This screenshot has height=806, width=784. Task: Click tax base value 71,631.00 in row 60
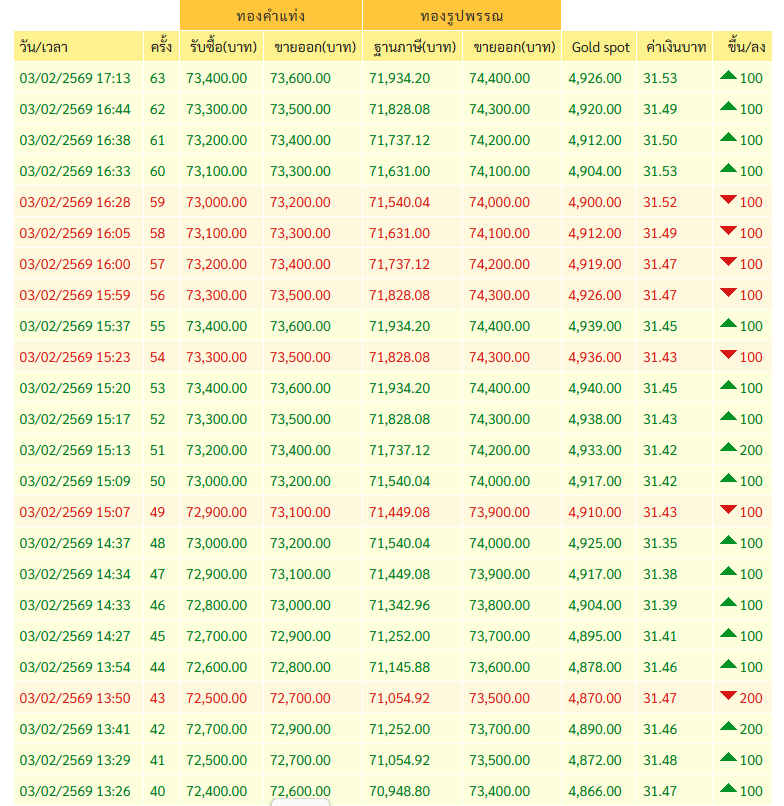[x=399, y=171]
